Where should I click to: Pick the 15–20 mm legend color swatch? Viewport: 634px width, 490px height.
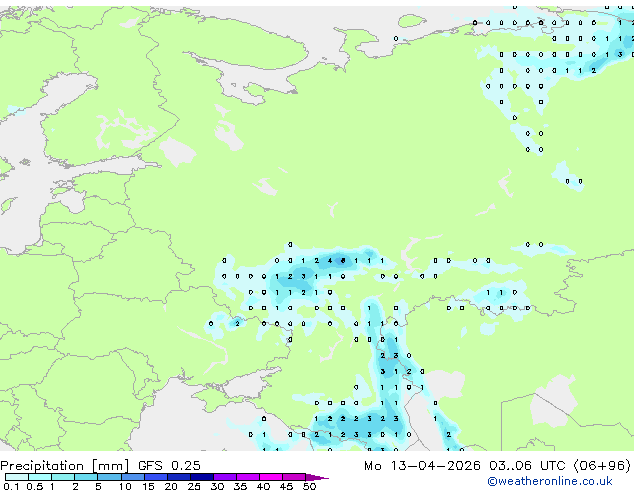(155, 477)
